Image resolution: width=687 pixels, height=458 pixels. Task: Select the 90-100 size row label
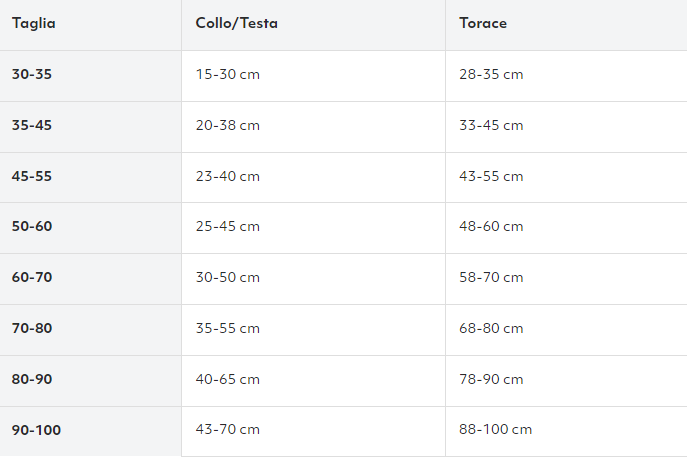36,430
